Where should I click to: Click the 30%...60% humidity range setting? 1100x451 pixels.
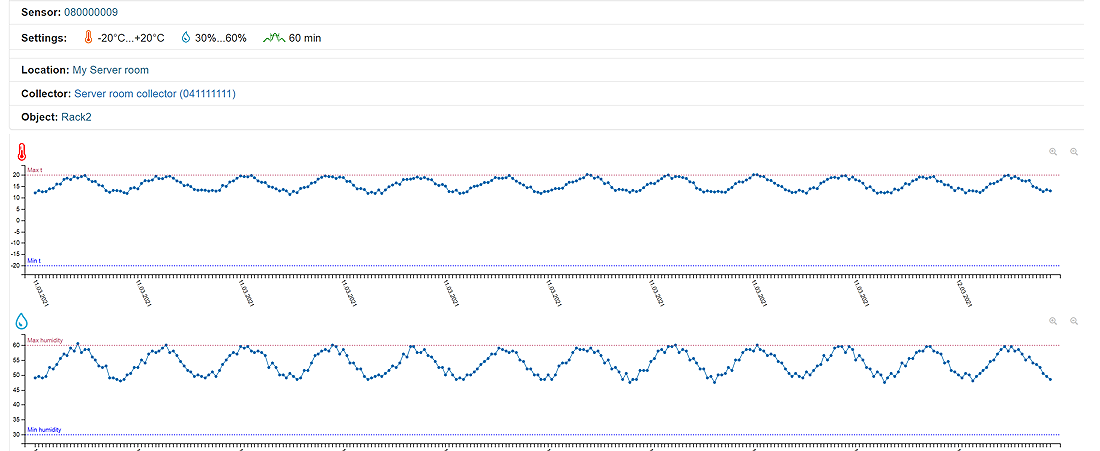[x=221, y=38]
